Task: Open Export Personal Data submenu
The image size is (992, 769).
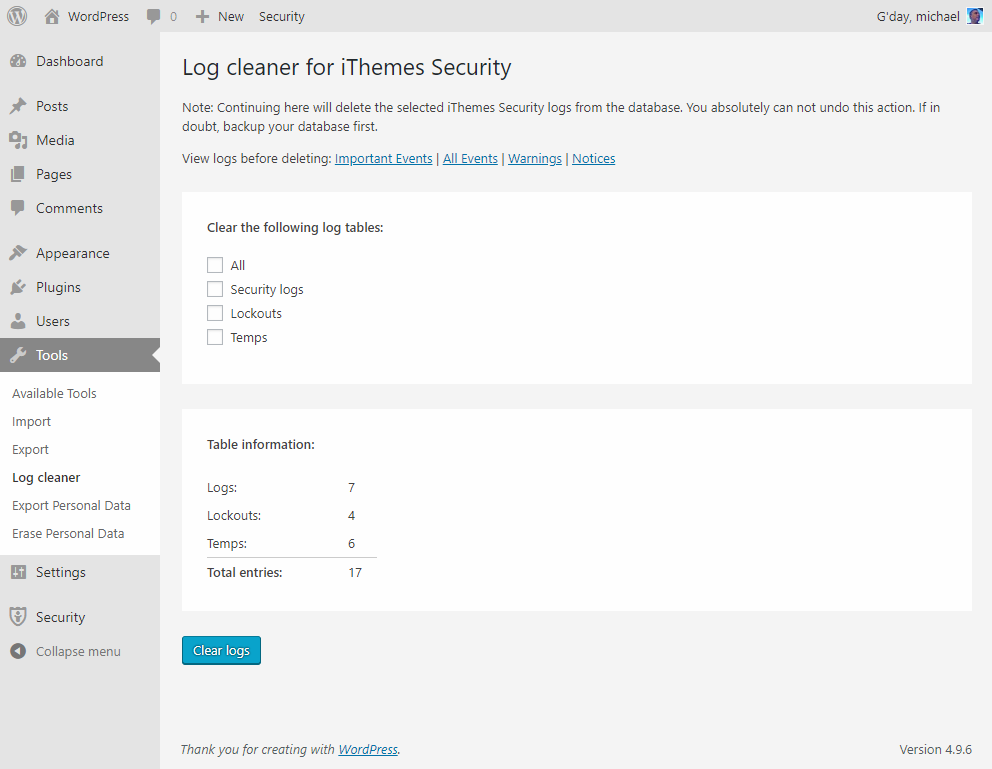Action: point(71,506)
